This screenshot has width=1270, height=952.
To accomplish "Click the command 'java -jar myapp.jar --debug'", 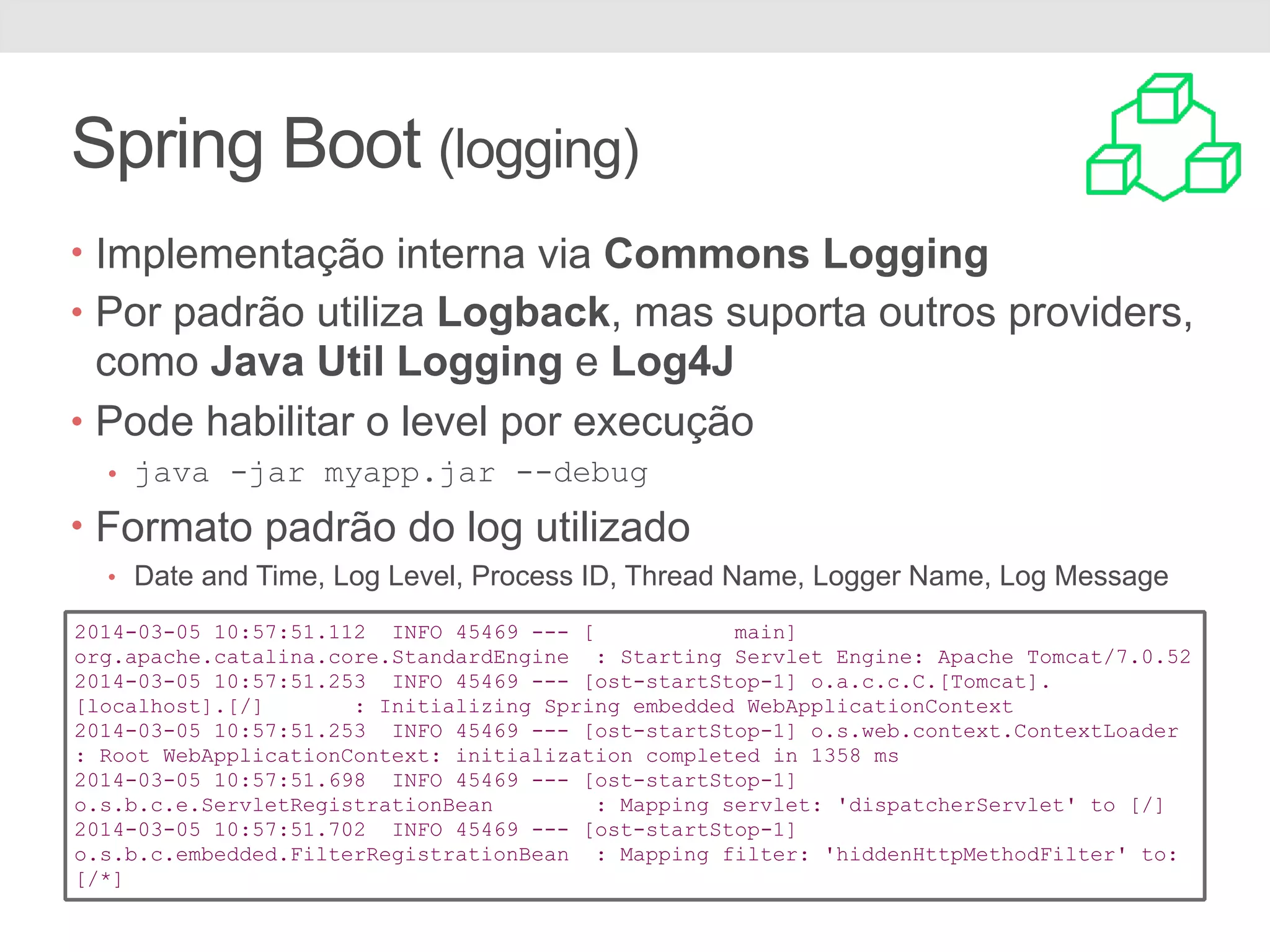I will [392, 474].
